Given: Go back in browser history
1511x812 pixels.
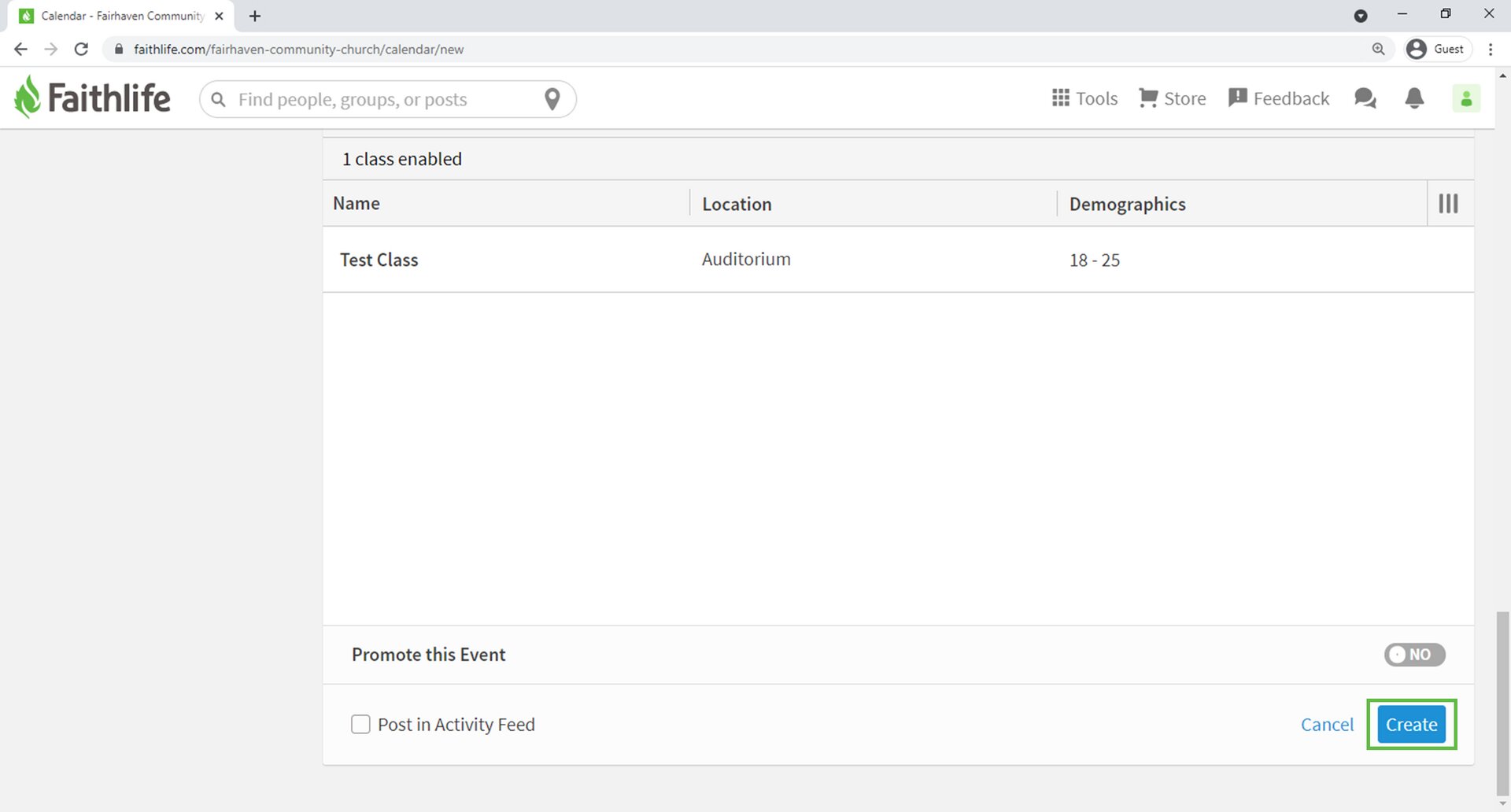Looking at the screenshot, I should click(20, 49).
